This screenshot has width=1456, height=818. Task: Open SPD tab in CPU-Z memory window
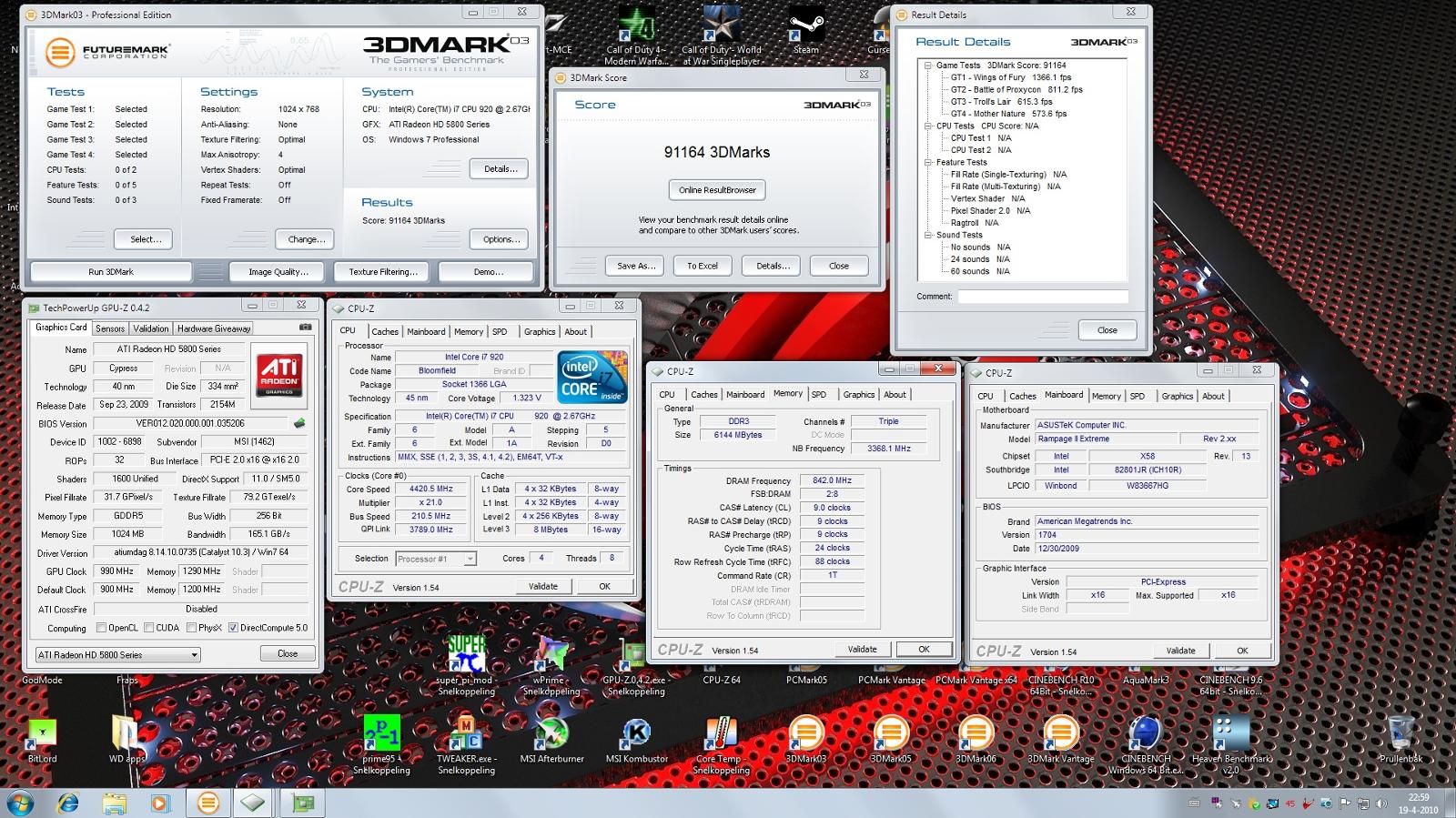pos(819,395)
